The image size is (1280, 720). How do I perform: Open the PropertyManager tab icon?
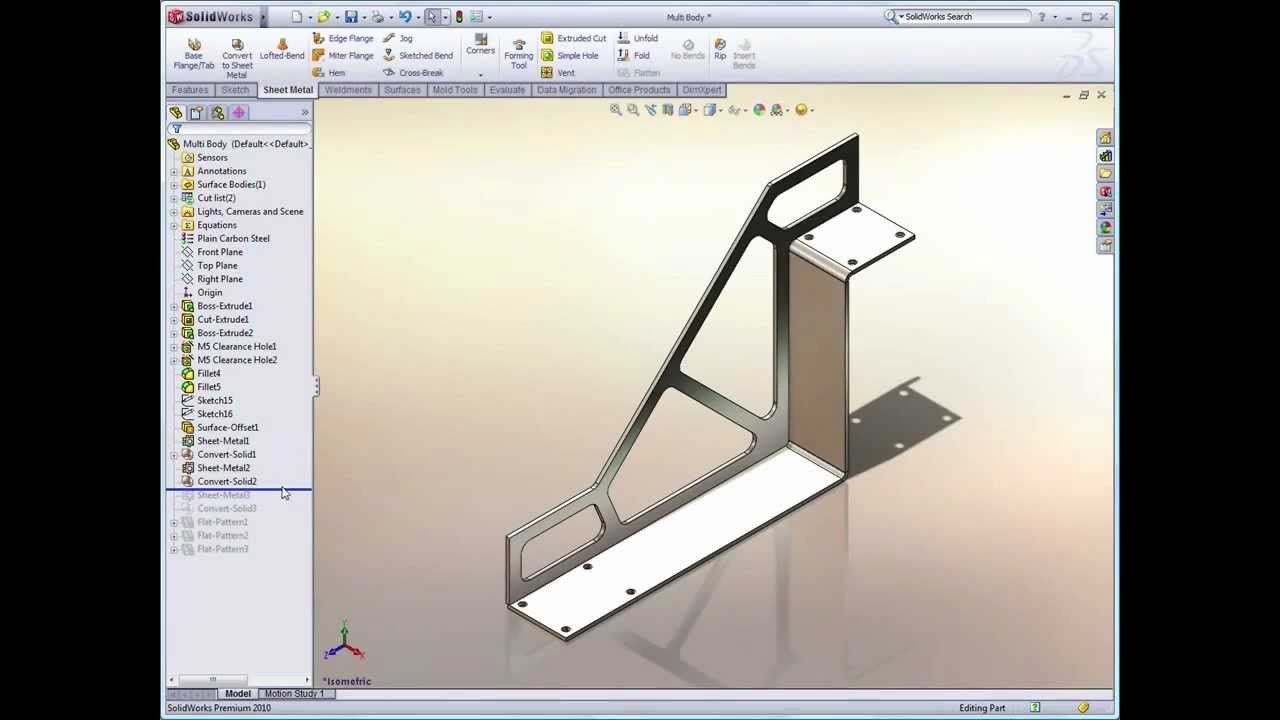pyautogui.click(x=196, y=113)
